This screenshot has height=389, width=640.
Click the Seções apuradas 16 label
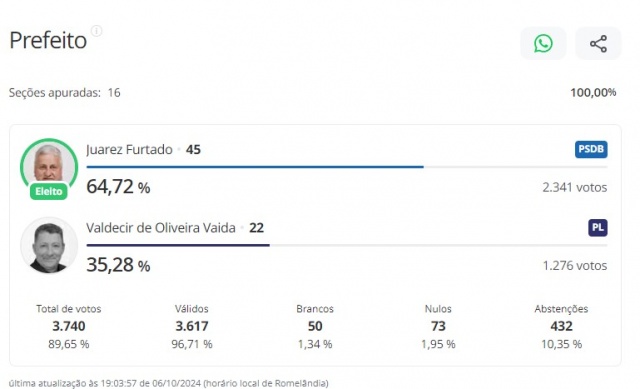point(64,93)
